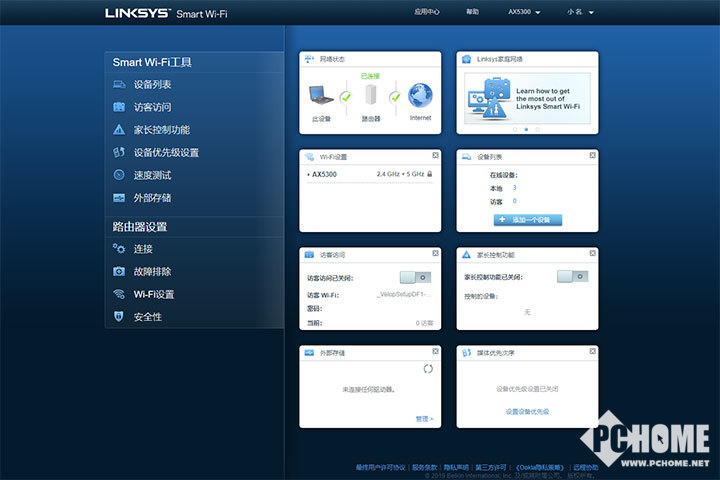Click the Learn how to get banner

click(527, 98)
